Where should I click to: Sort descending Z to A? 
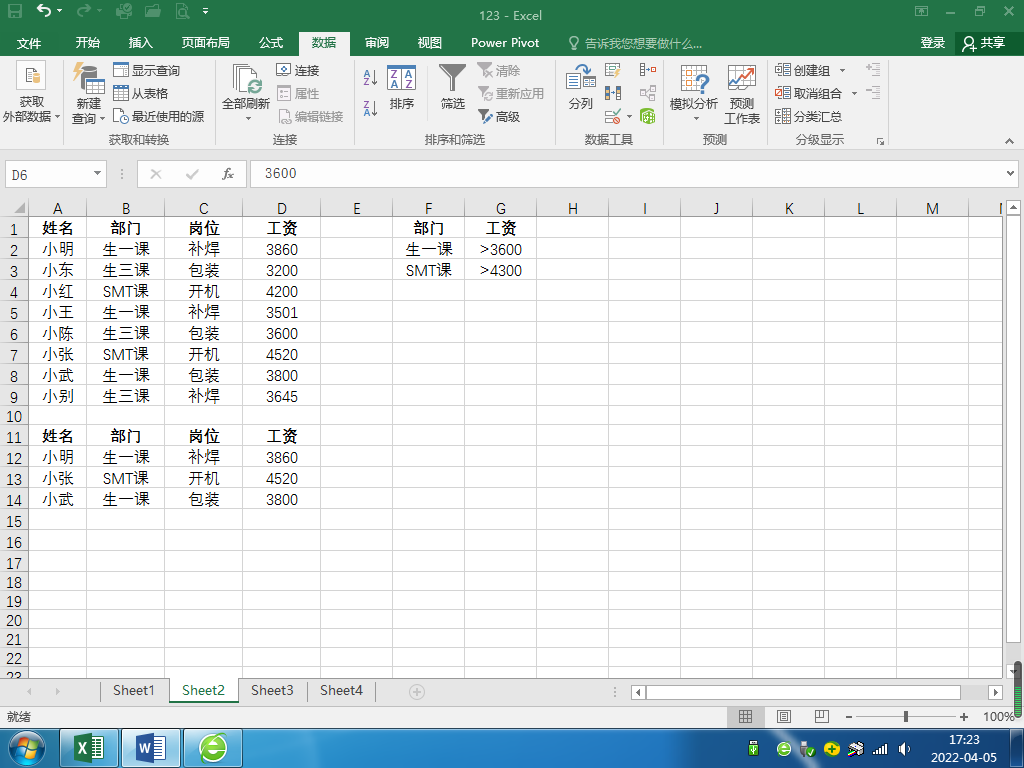[x=370, y=108]
